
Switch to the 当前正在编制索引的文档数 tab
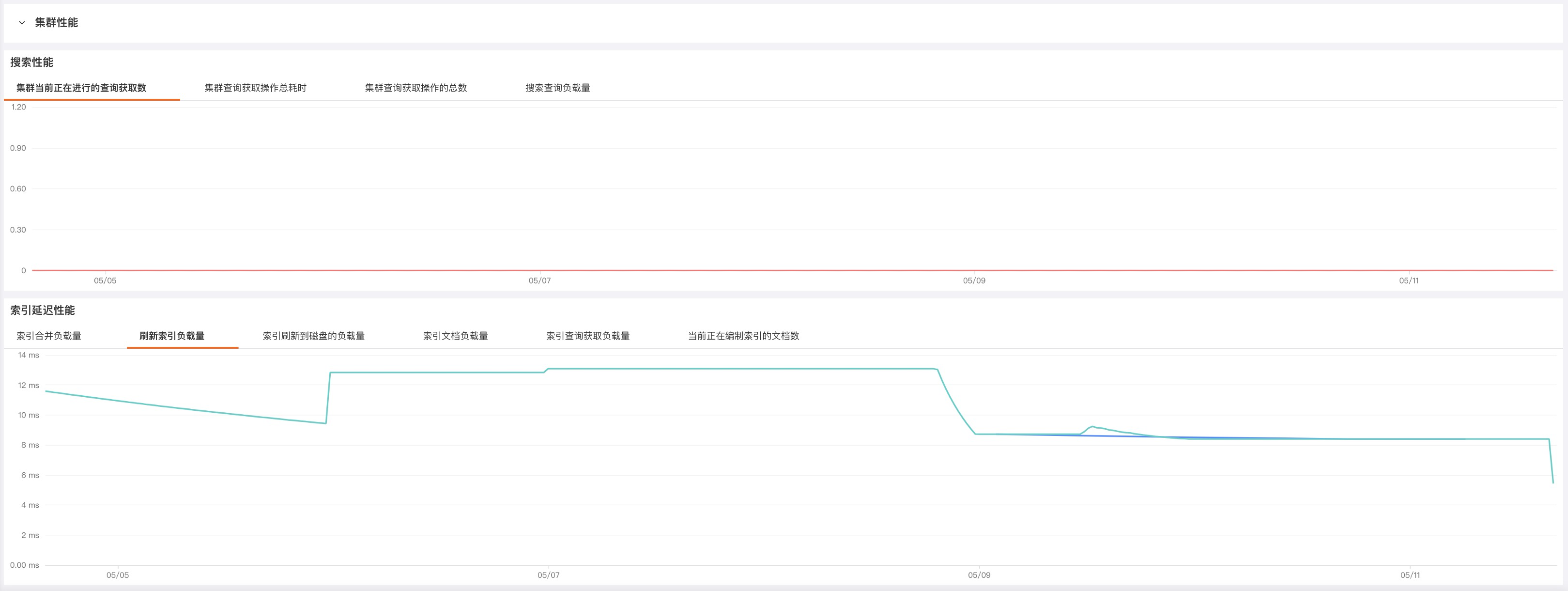coord(743,336)
